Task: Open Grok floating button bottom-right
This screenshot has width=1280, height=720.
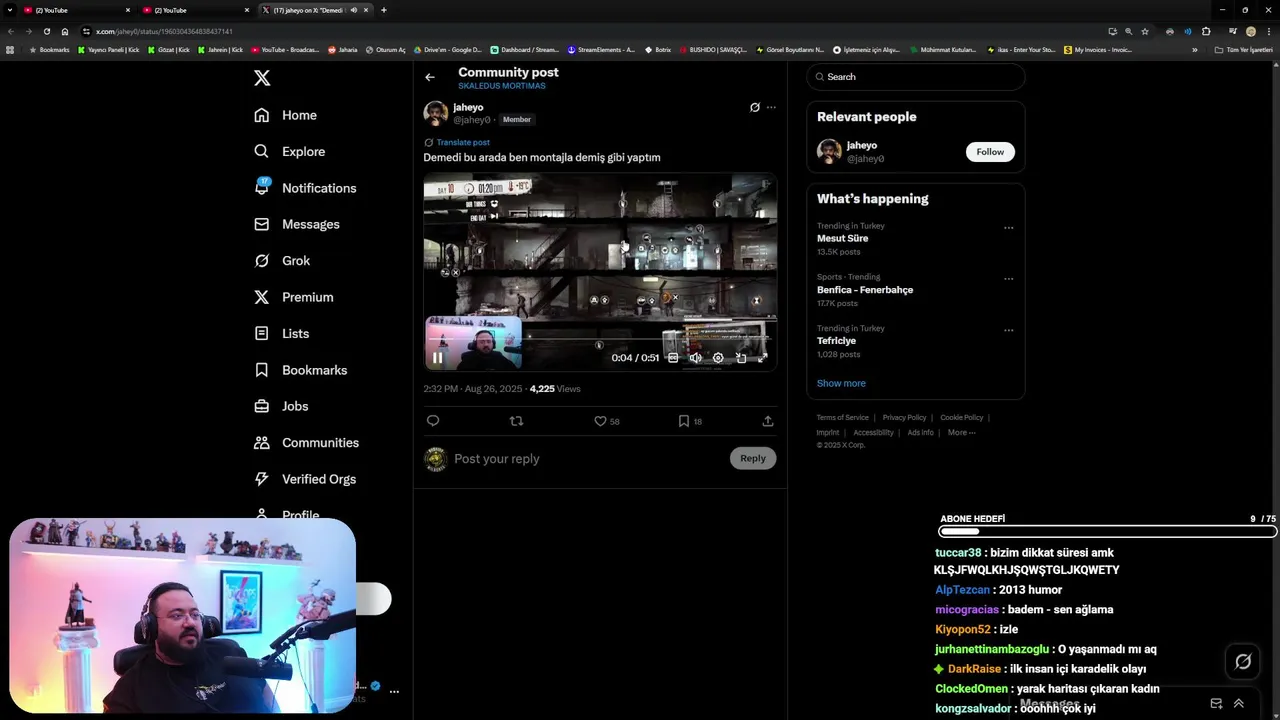Action: click(1243, 661)
